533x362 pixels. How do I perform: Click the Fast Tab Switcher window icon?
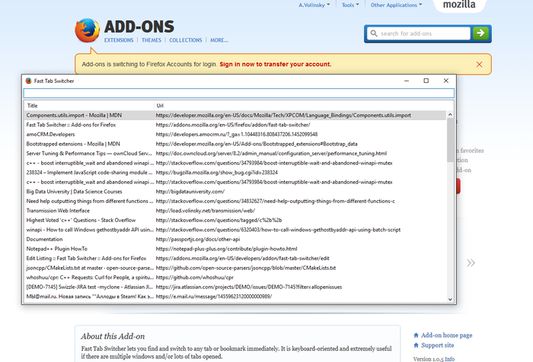29,81
